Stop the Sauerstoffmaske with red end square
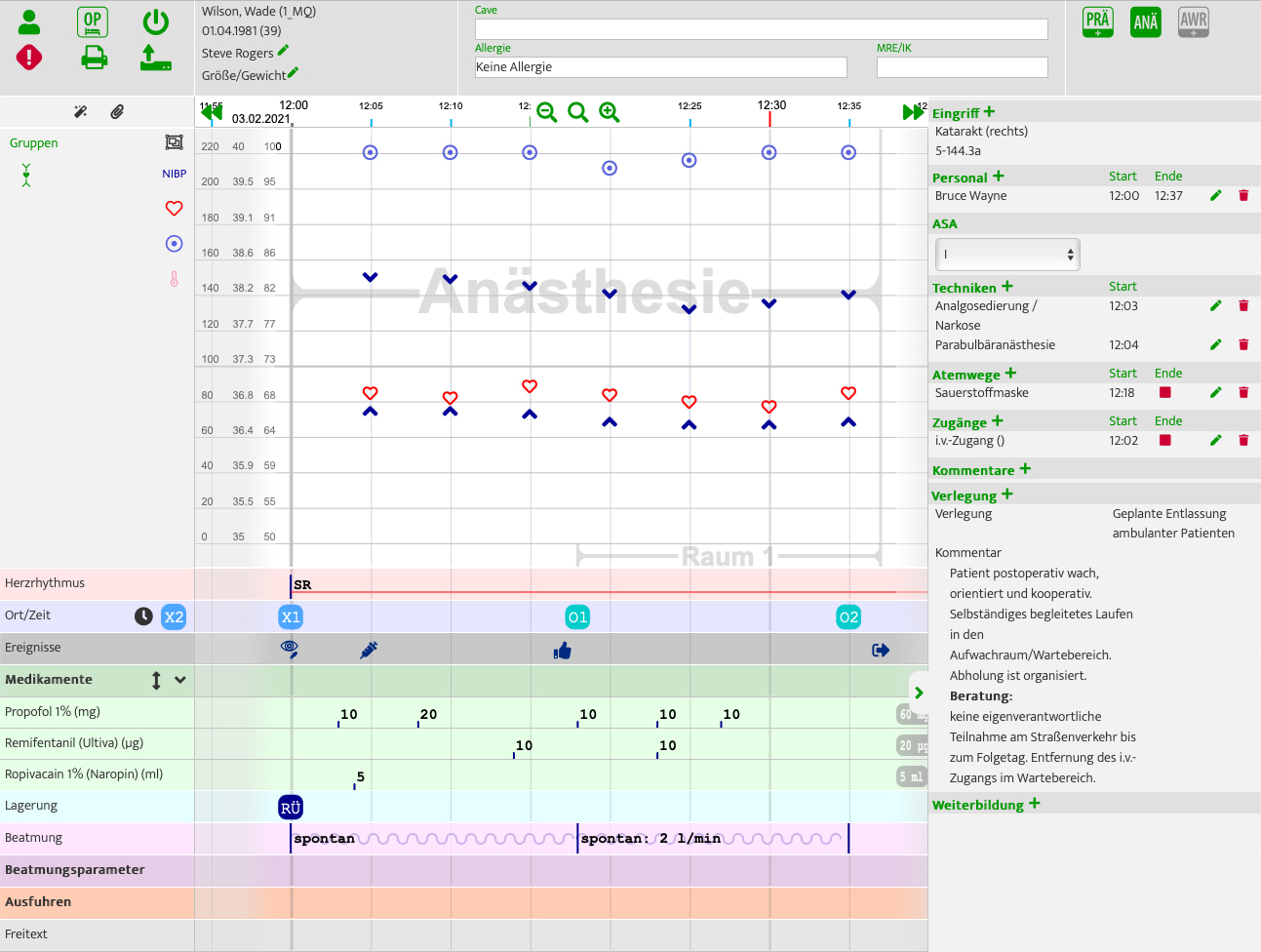1261x952 pixels. (x=1164, y=392)
